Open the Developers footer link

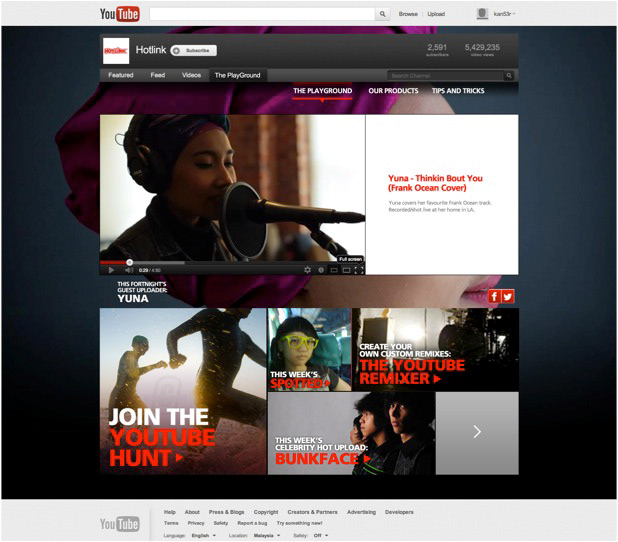pos(399,512)
